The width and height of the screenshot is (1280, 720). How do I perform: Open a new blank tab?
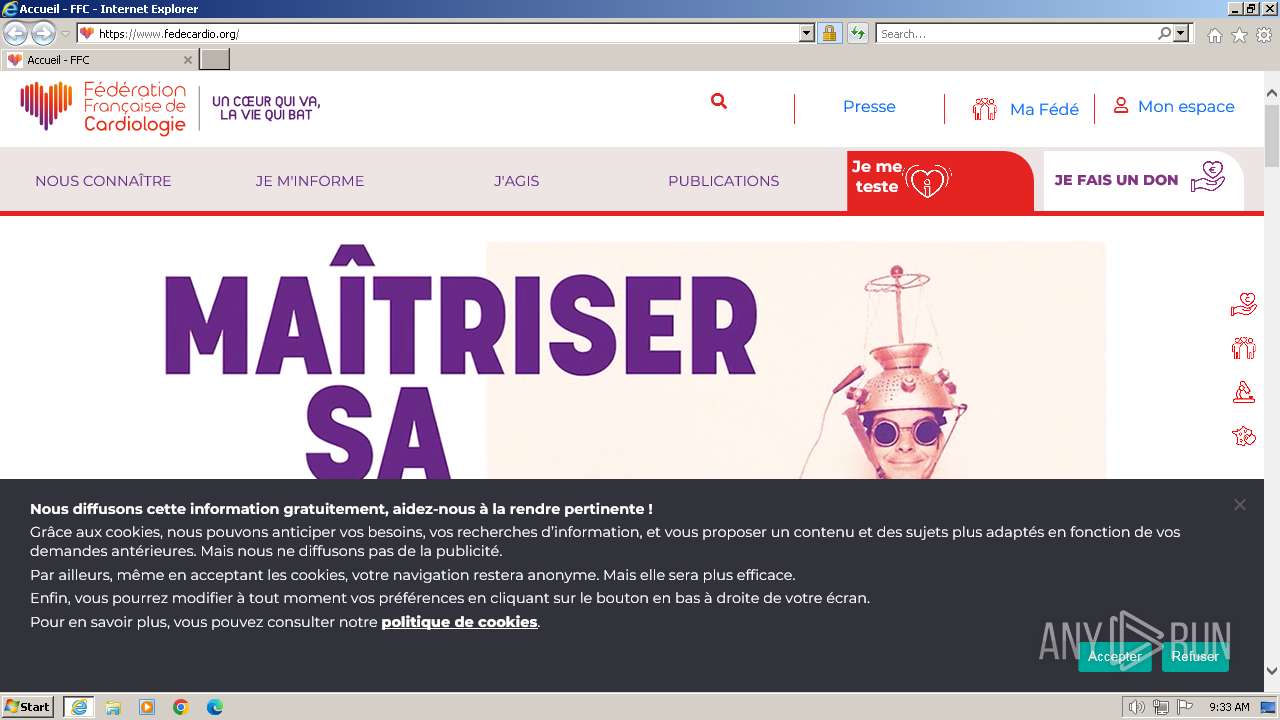(215, 60)
